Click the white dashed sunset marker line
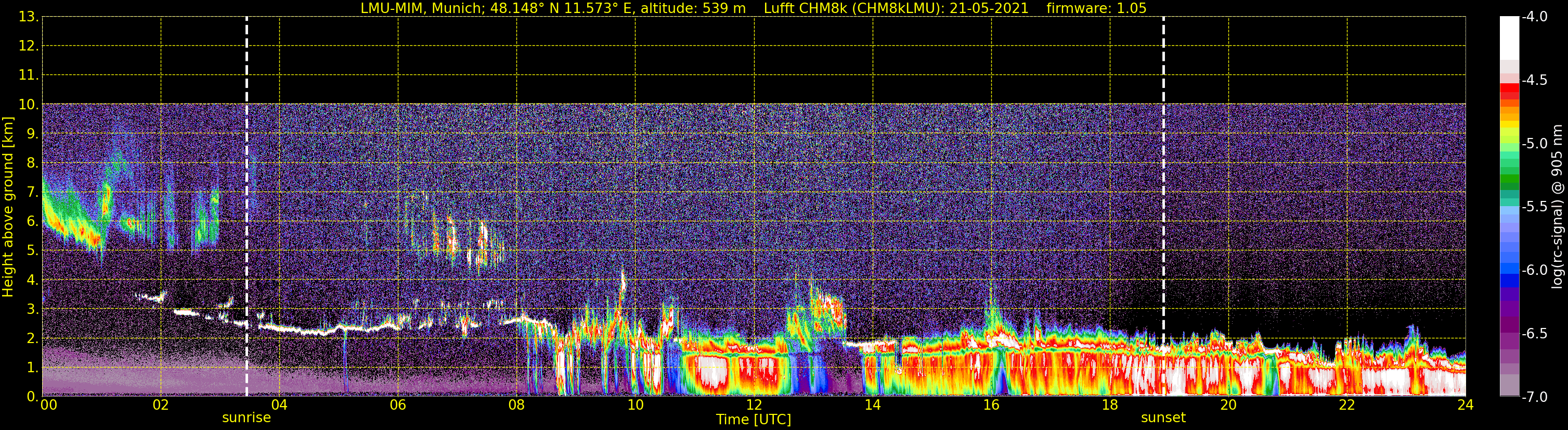The height and width of the screenshot is (430, 1568). pyautogui.click(x=1163, y=207)
